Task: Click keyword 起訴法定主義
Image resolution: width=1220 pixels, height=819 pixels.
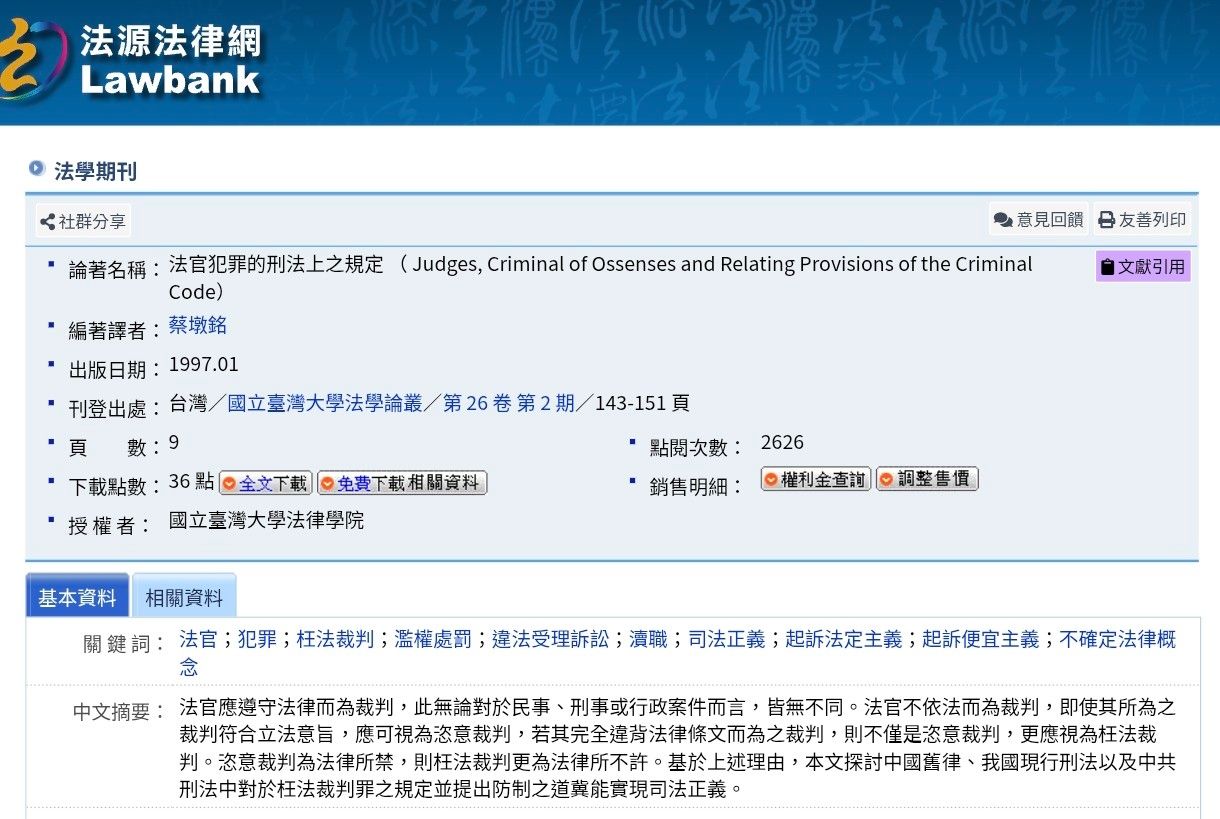Action: (843, 639)
